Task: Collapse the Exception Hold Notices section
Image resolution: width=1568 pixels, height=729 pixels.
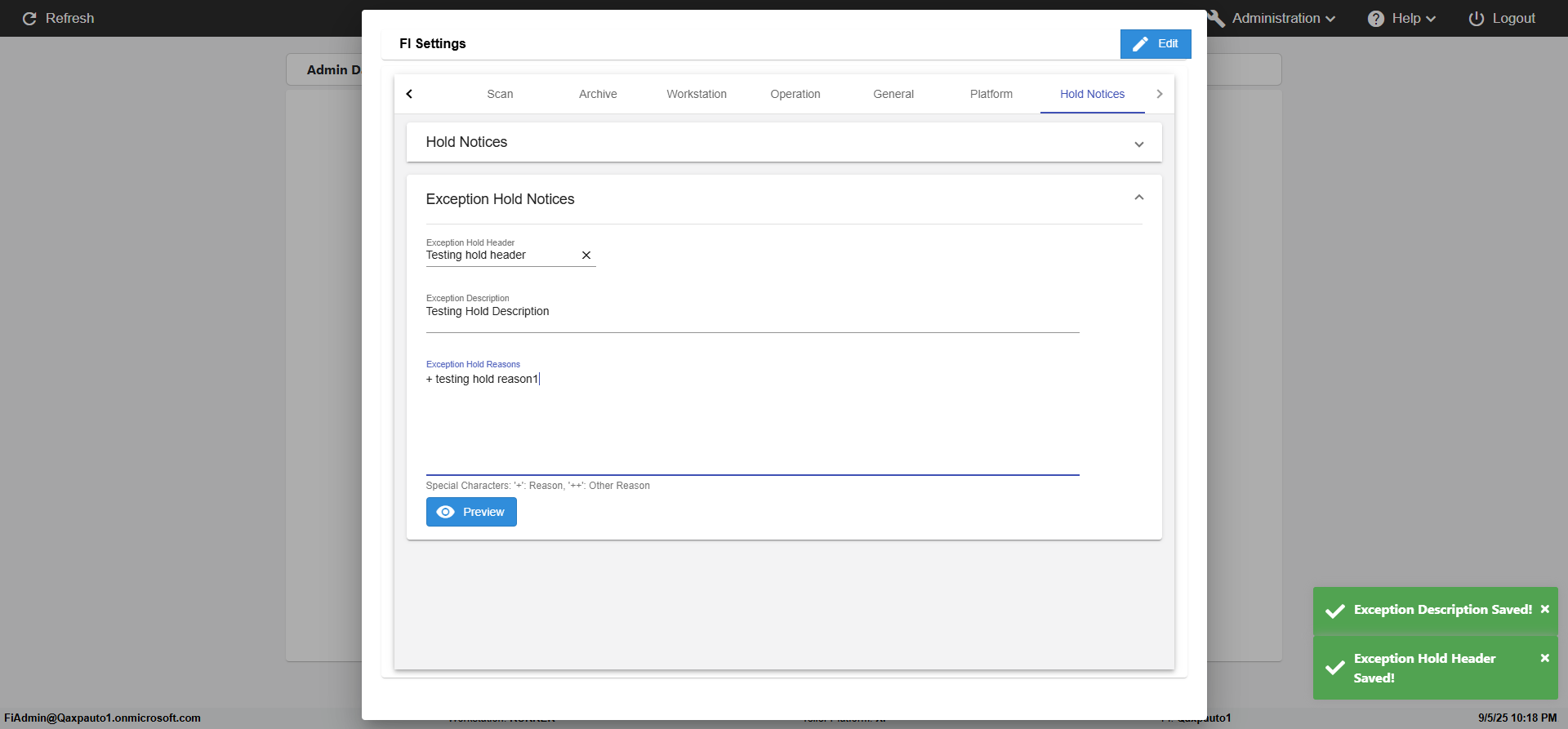Action: [x=1138, y=198]
